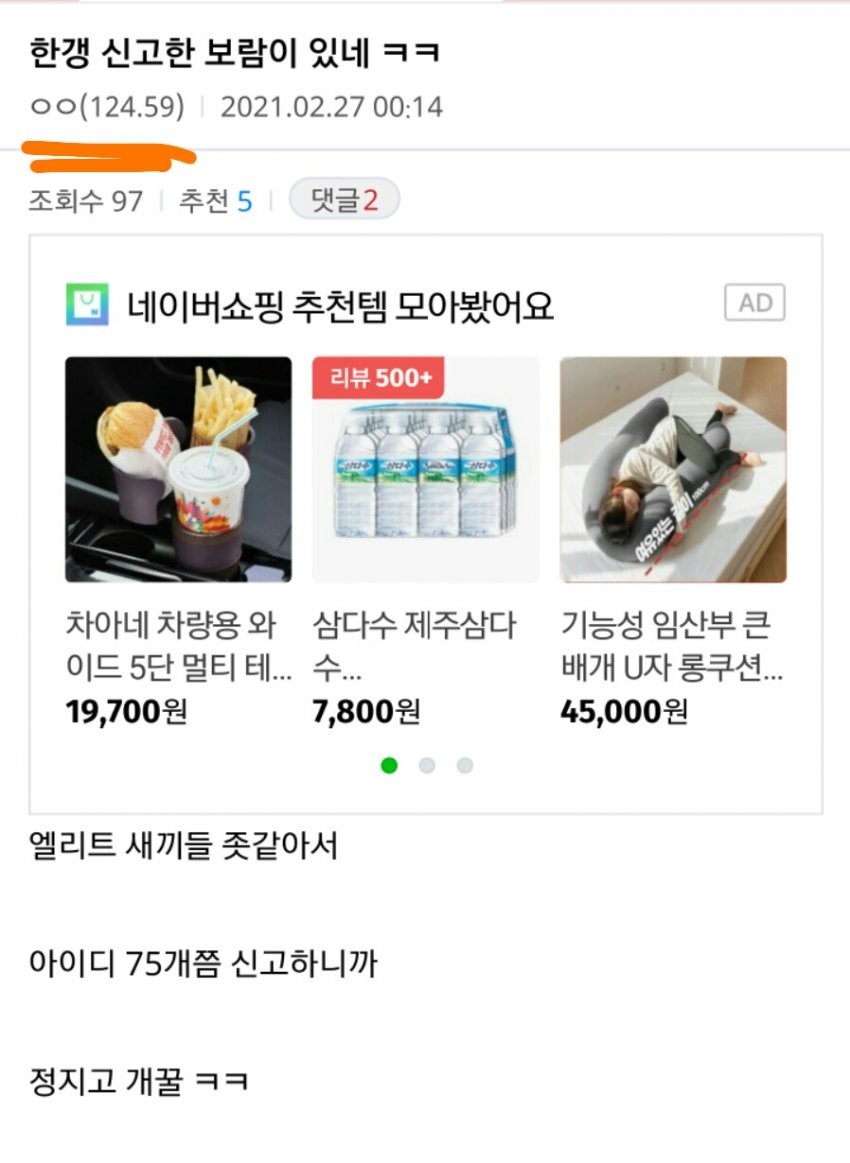This screenshot has width=850, height=1163.
Task: Open product title 차아네 차량용 와이드 5단
Action: 178,646
